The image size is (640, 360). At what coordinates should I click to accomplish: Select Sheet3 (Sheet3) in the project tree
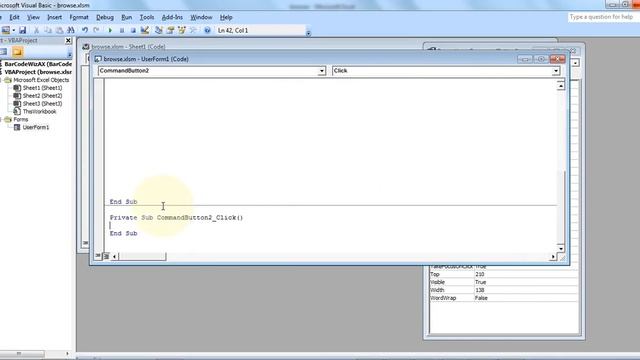pos(42,104)
